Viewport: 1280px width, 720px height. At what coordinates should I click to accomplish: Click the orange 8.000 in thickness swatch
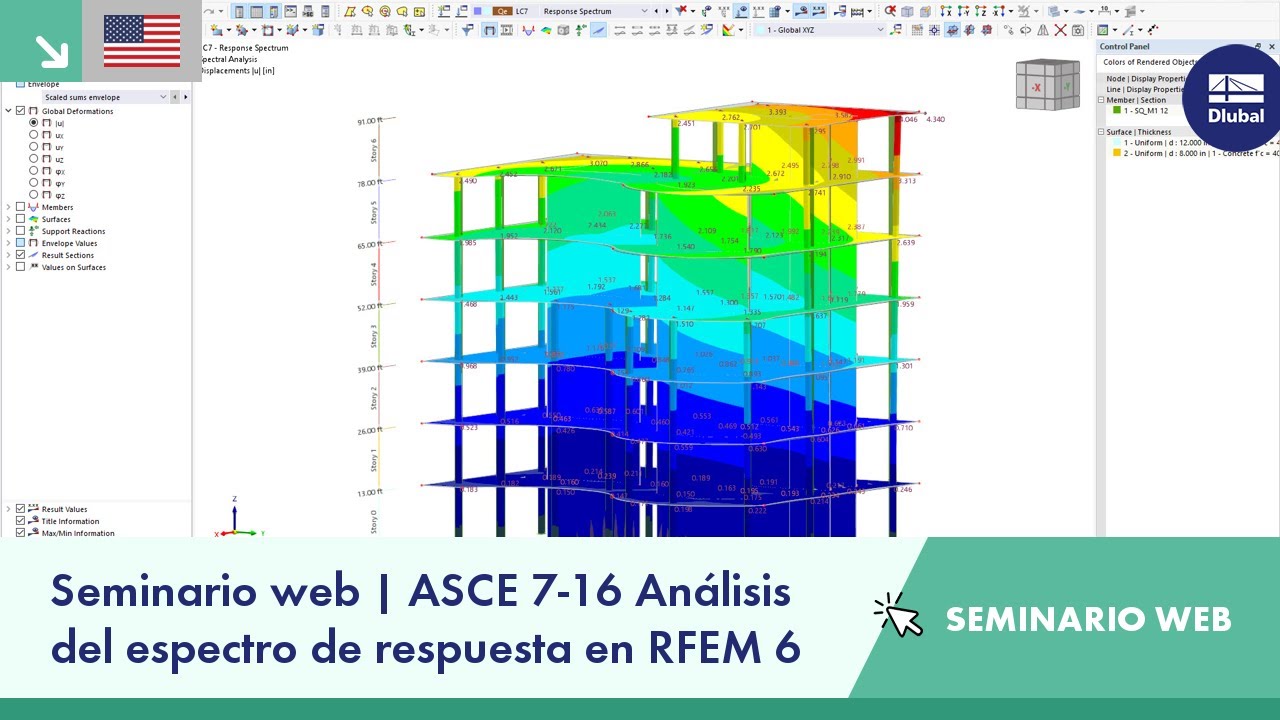(1117, 153)
